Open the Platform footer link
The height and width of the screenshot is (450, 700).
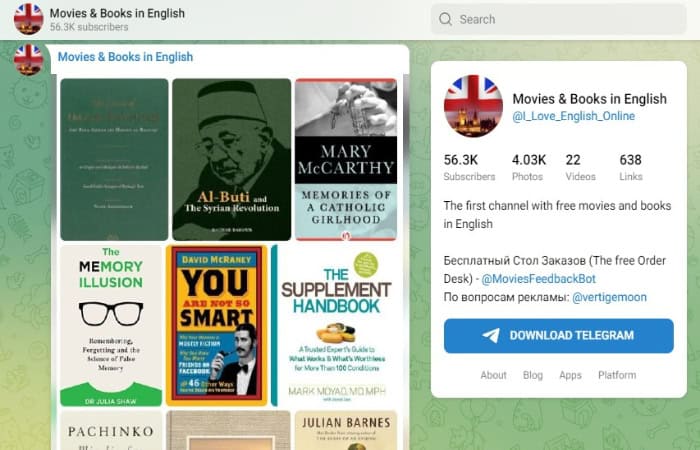(617, 375)
